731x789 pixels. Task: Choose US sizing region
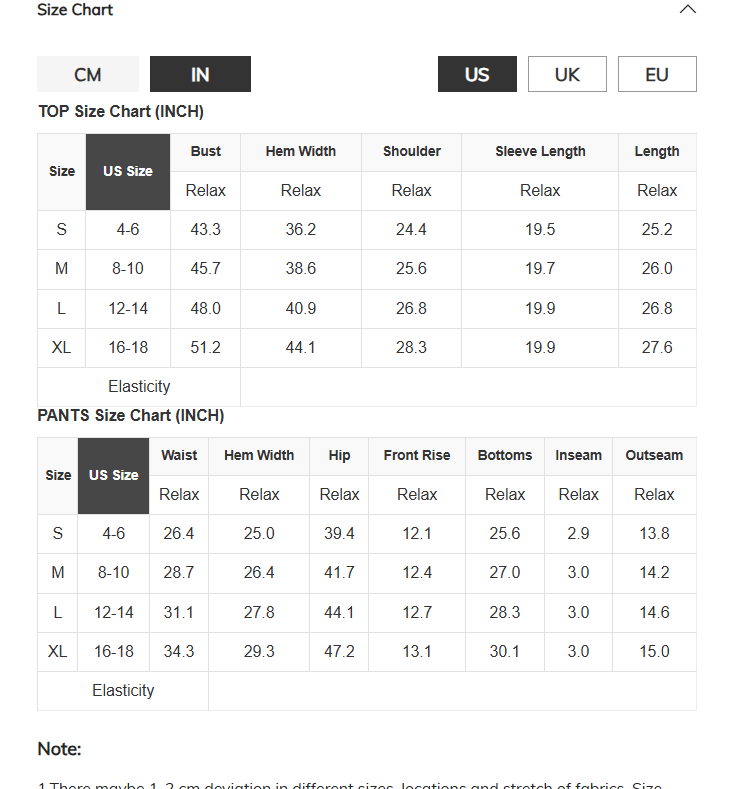(477, 74)
